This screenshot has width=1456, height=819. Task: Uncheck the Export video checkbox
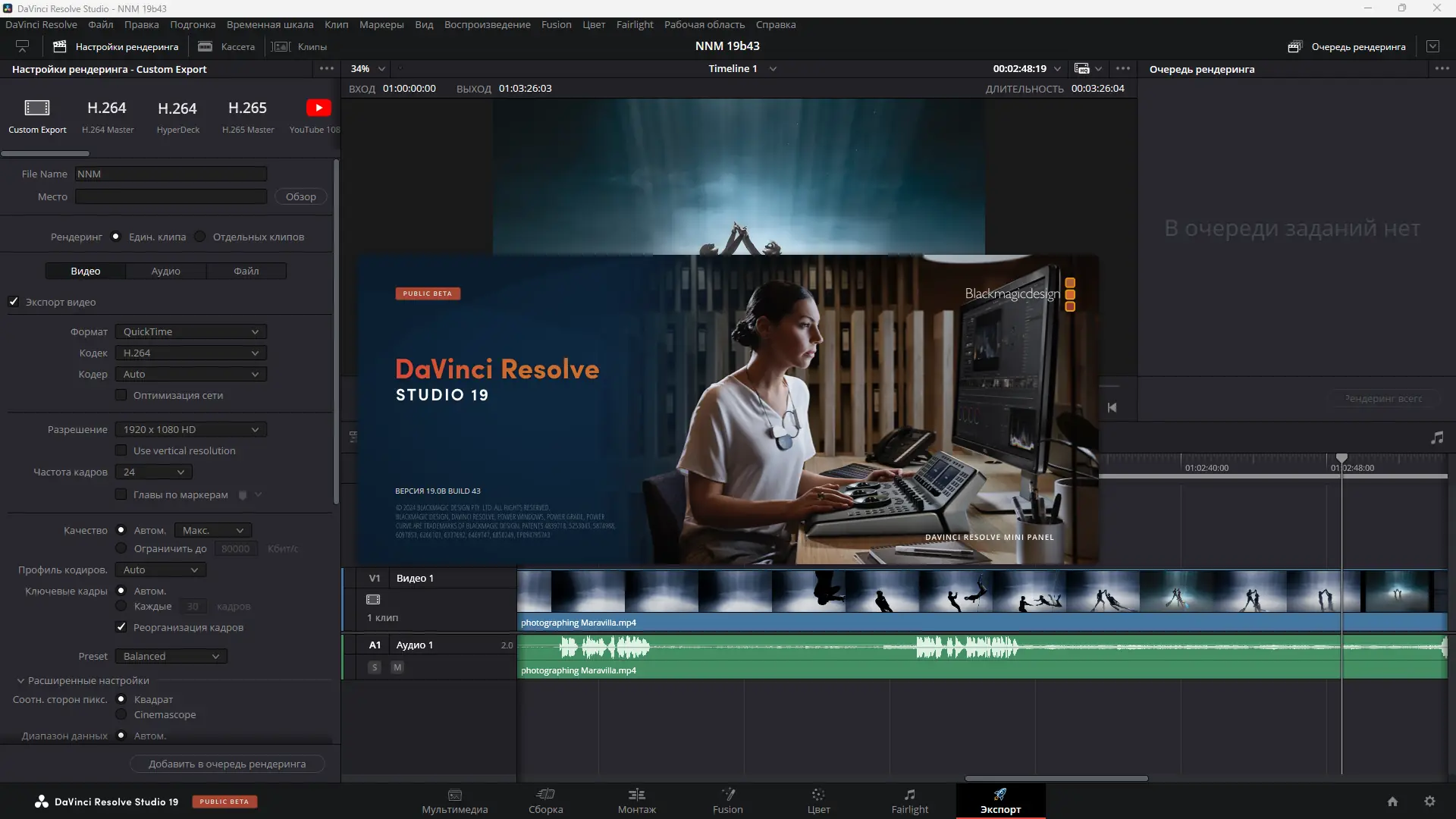(14, 302)
